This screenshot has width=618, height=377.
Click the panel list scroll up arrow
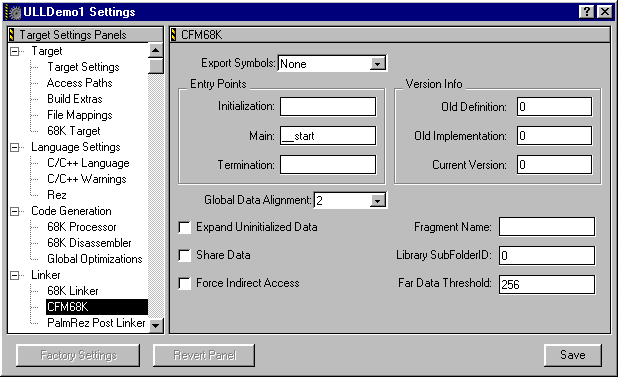click(156, 50)
